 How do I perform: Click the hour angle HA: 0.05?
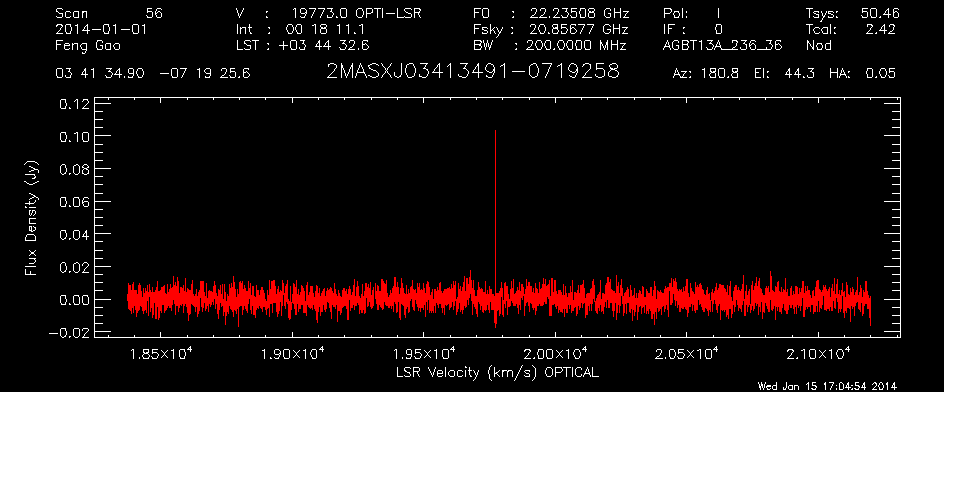[x=862, y=73]
